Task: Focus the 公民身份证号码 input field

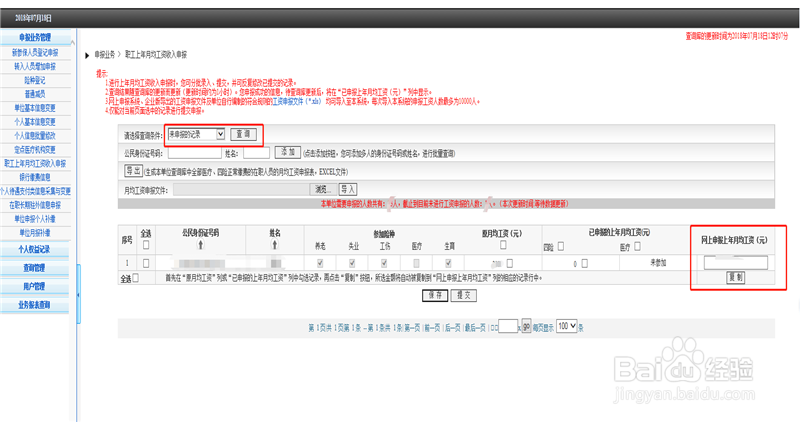Action: (194, 153)
